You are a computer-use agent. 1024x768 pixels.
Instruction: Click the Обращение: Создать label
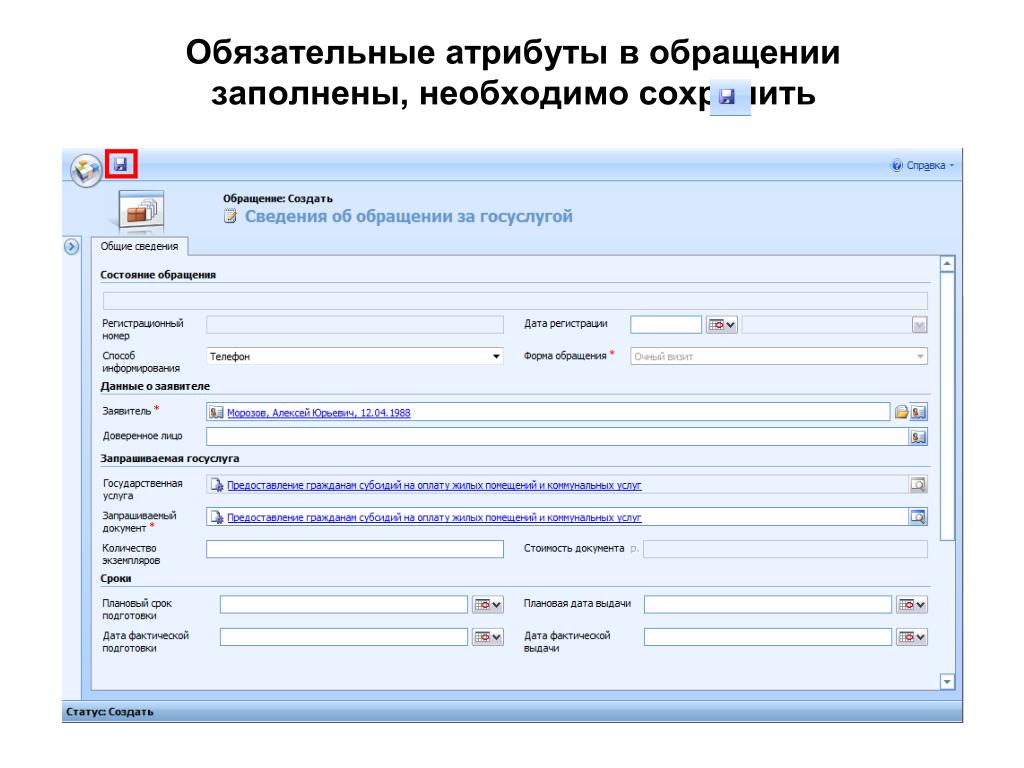[x=278, y=199]
